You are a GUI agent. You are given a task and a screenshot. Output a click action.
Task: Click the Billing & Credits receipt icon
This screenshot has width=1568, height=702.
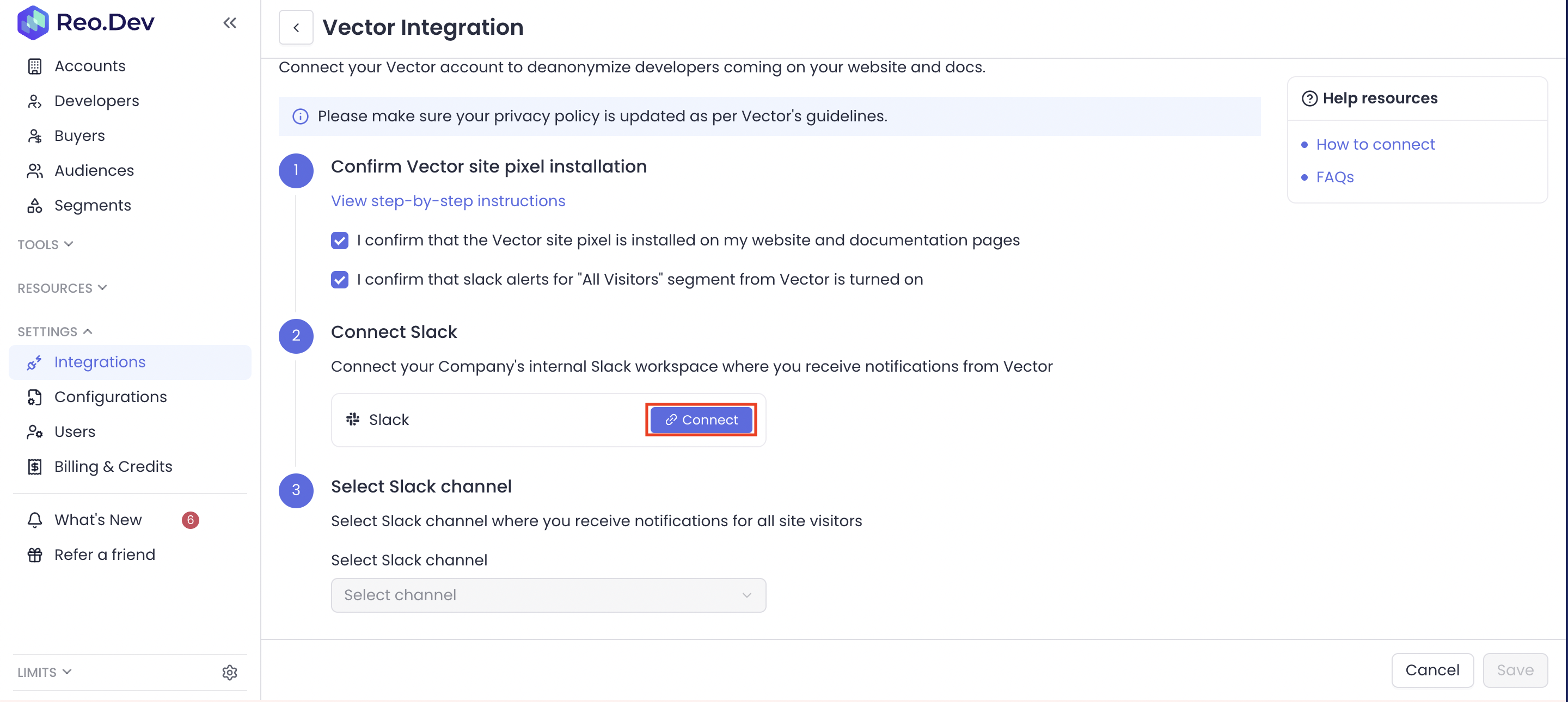coord(35,466)
